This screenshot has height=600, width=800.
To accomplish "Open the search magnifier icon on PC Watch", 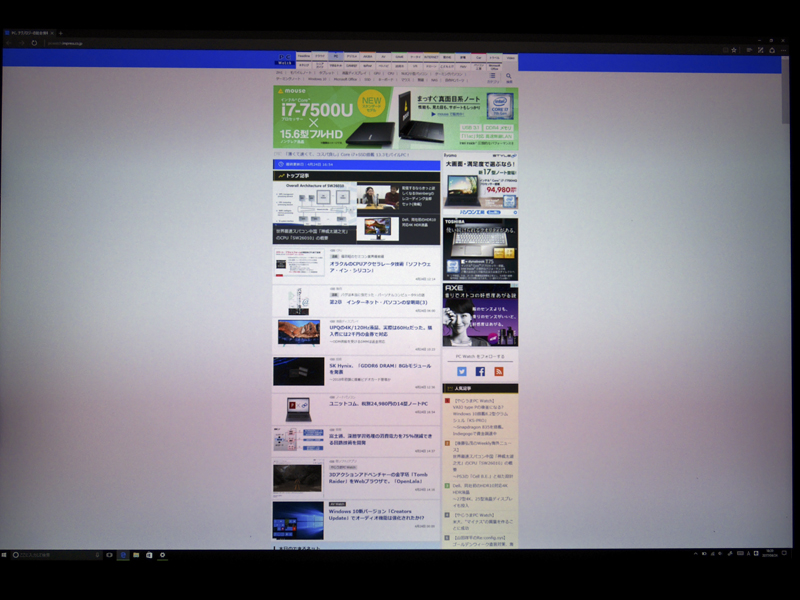I will (509, 76).
